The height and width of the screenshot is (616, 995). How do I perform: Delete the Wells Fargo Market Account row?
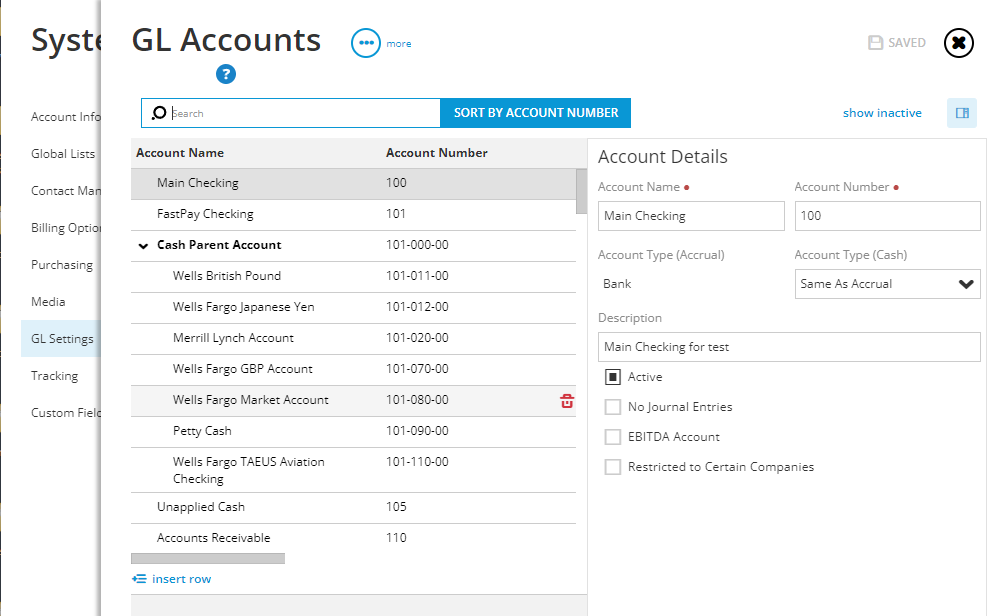pyautogui.click(x=567, y=400)
